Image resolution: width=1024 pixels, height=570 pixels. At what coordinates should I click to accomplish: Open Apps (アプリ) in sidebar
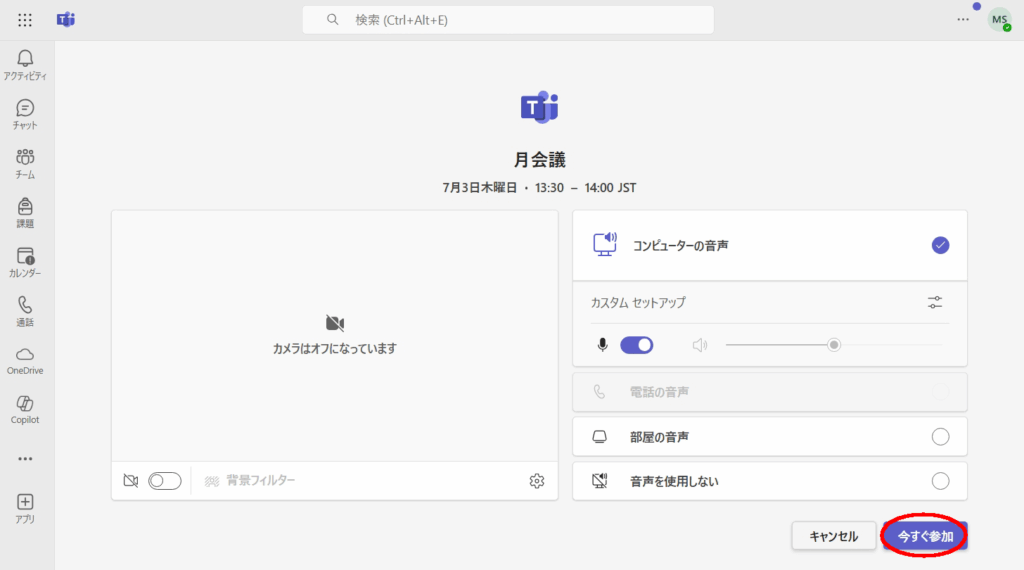(x=25, y=509)
